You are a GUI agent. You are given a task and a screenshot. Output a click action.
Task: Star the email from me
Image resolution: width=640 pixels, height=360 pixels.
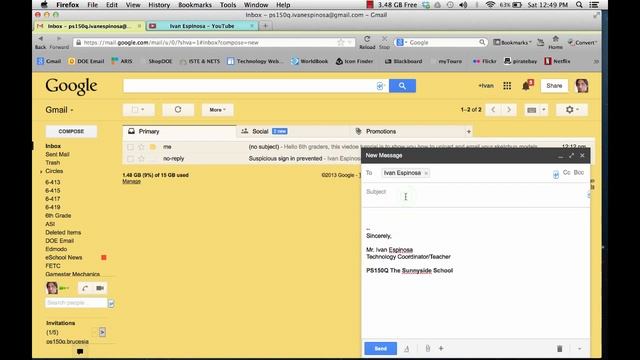(x=141, y=147)
